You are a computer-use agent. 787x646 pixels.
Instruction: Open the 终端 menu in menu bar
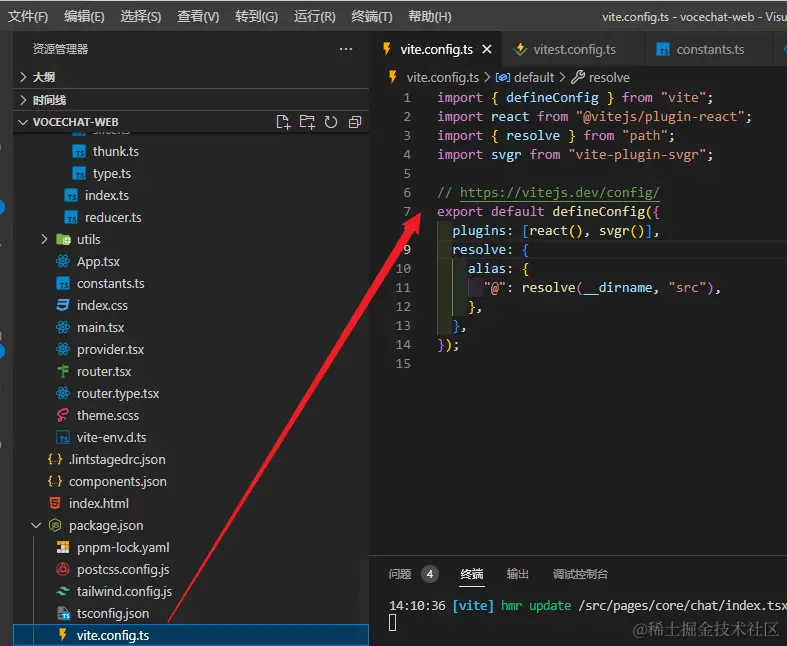click(x=372, y=16)
